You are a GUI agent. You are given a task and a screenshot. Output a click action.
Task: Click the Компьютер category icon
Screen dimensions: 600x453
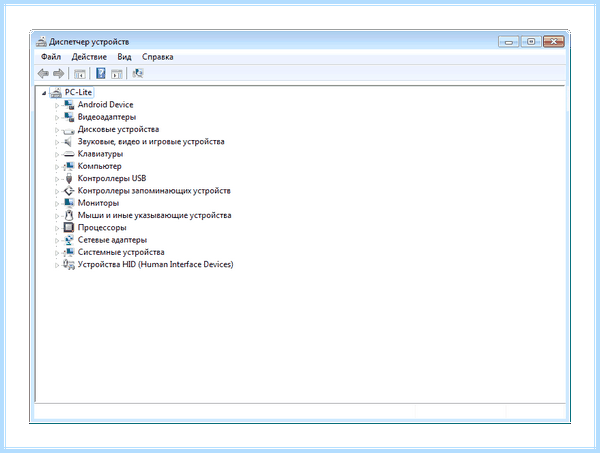(x=69, y=166)
